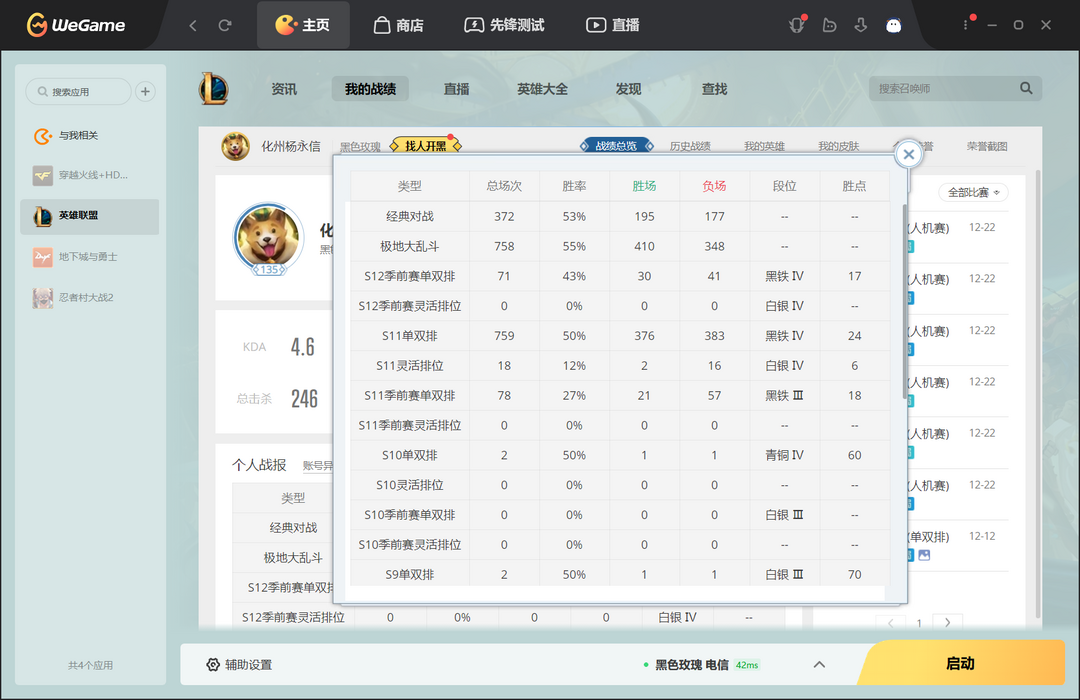Select 忍者村大战2 in the sidebar
This screenshot has width=1080, height=700.
click(90, 298)
